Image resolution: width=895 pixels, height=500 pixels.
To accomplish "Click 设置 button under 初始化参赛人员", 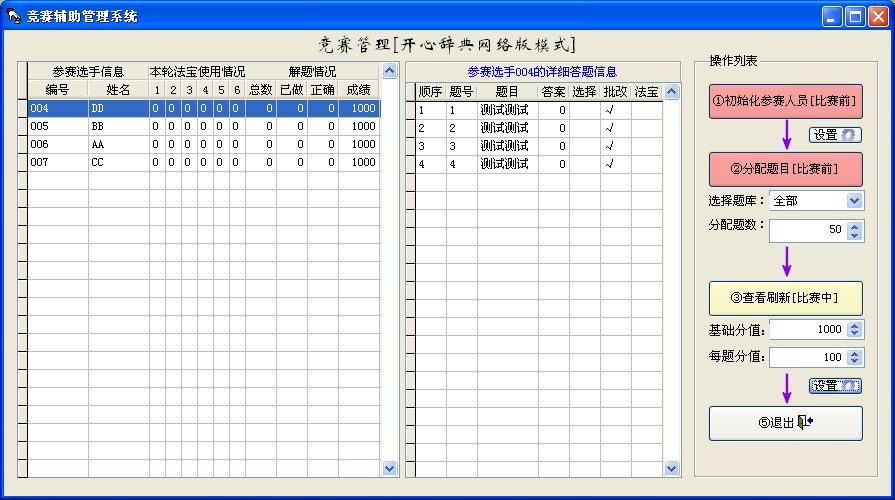I will pos(835,135).
